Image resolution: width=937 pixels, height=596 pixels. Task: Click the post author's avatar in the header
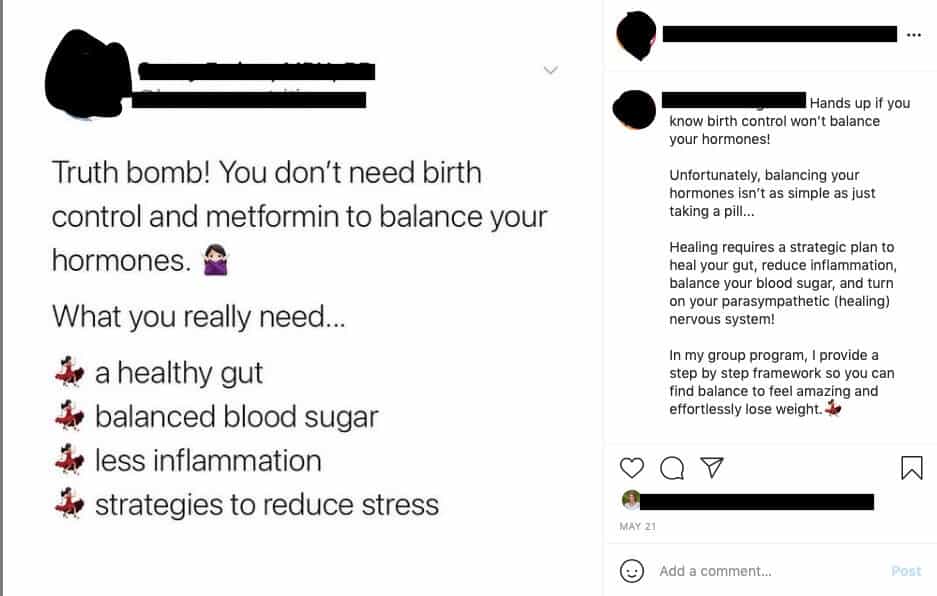tap(636, 35)
